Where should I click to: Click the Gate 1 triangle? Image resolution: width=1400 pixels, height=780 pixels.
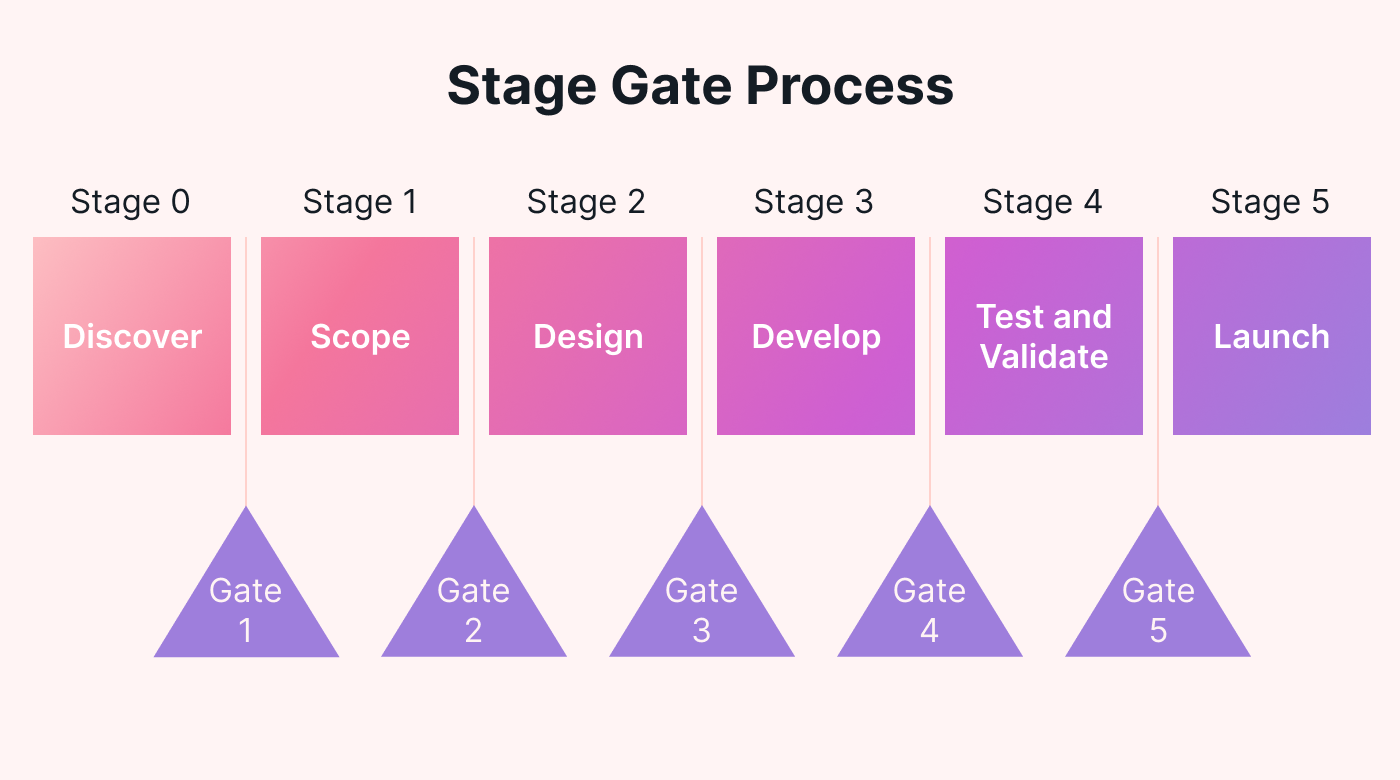246,607
